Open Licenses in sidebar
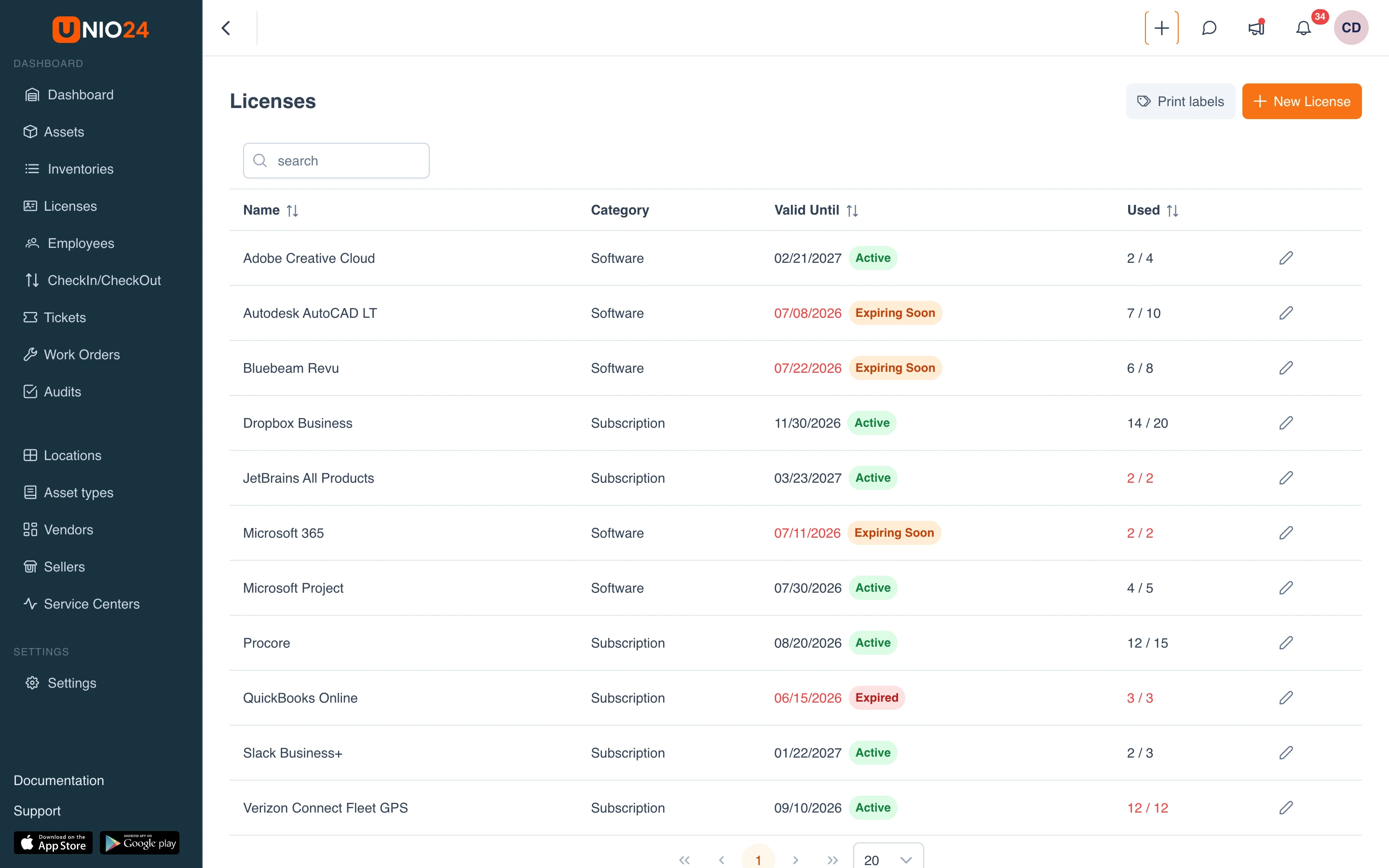Screen dimensions: 1389x868 (x=60, y=206)
